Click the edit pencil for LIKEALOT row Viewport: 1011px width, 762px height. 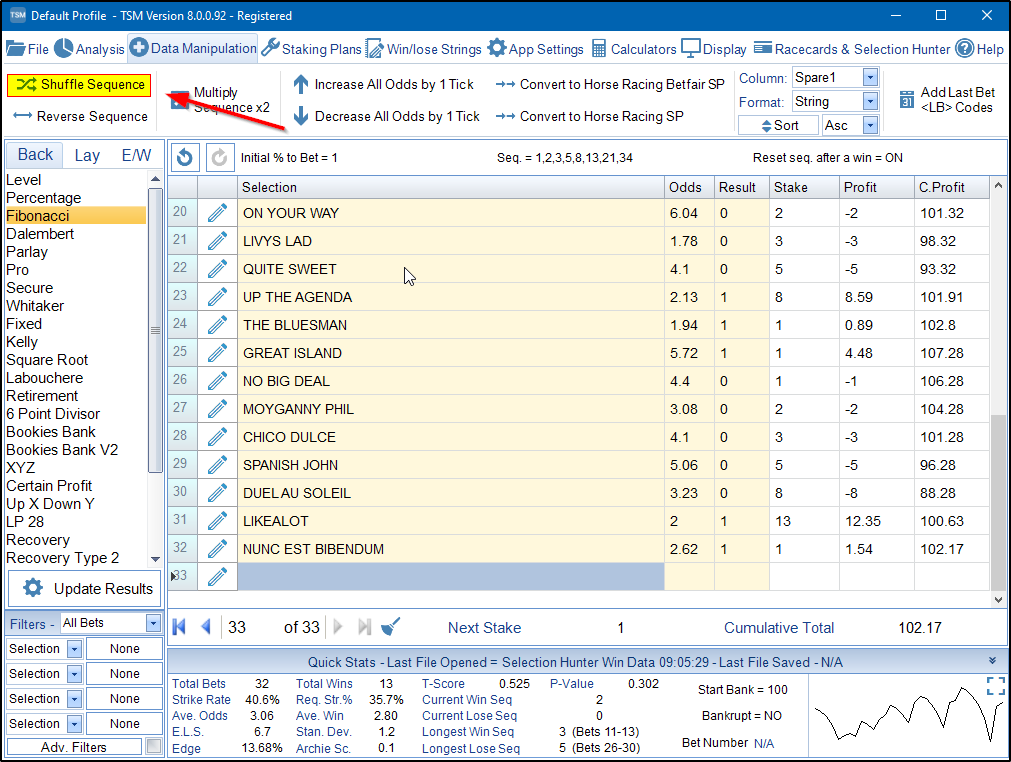click(217, 521)
